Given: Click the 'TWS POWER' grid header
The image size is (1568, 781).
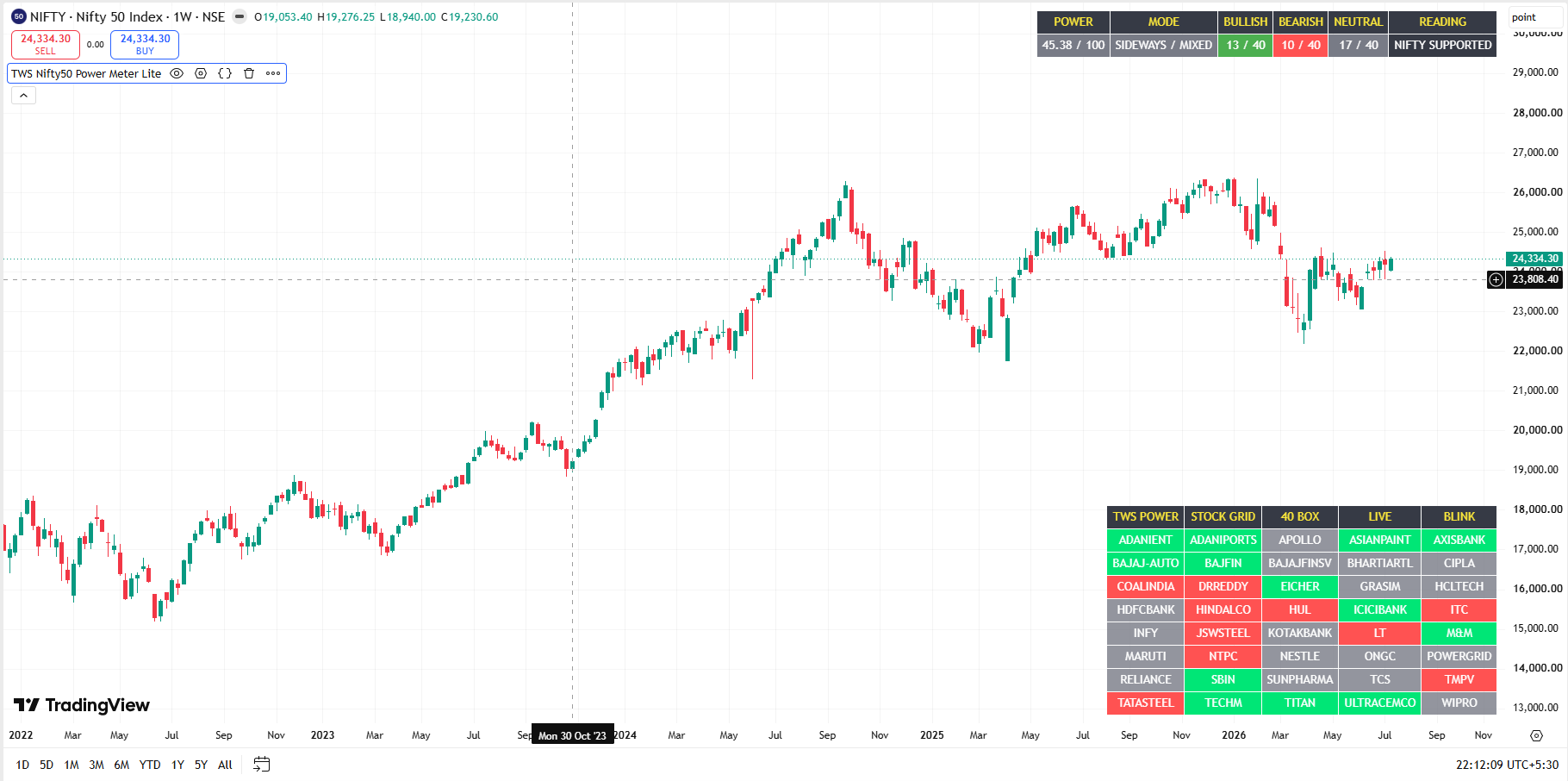Looking at the screenshot, I should click(x=1146, y=516).
